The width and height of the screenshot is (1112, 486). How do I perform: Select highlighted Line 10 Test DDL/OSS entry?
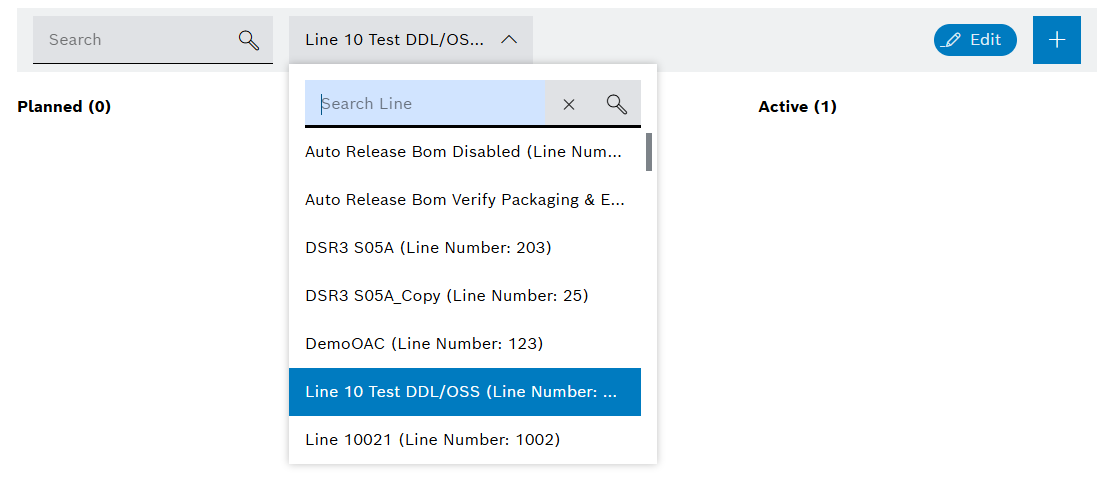pos(464,392)
